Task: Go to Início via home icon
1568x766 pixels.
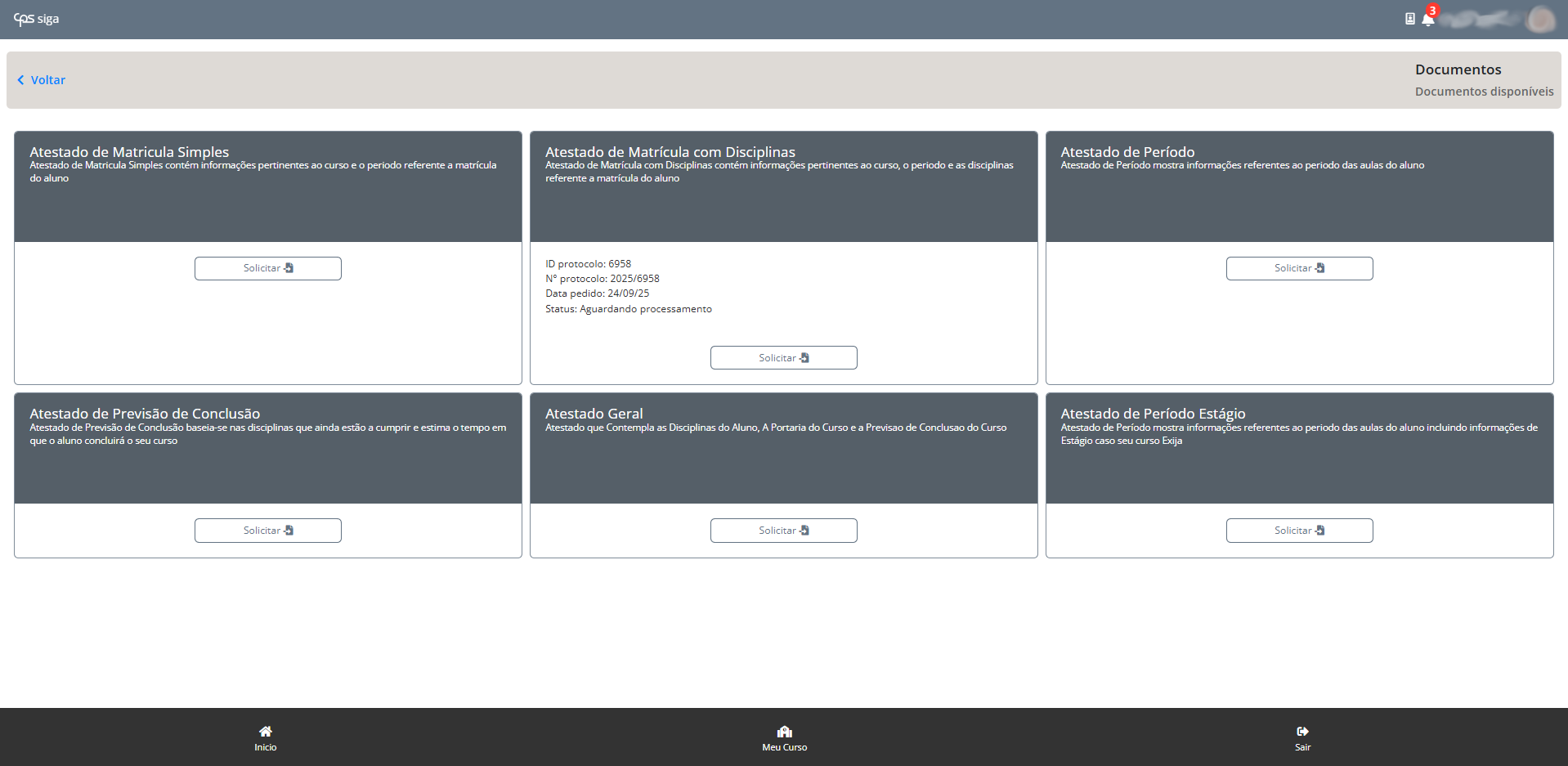Action: click(265, 732)
